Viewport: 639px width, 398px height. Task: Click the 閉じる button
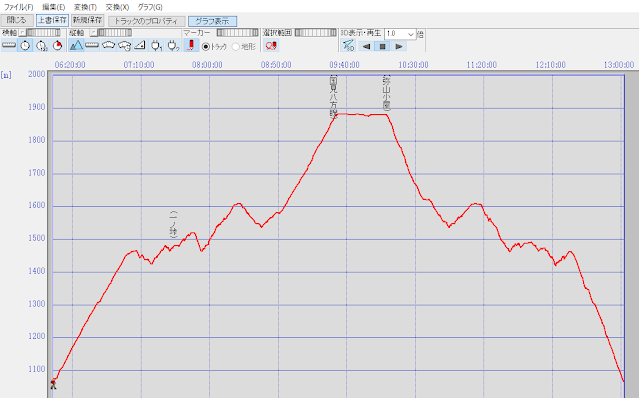pyautogui.click(x=17, y=20)
